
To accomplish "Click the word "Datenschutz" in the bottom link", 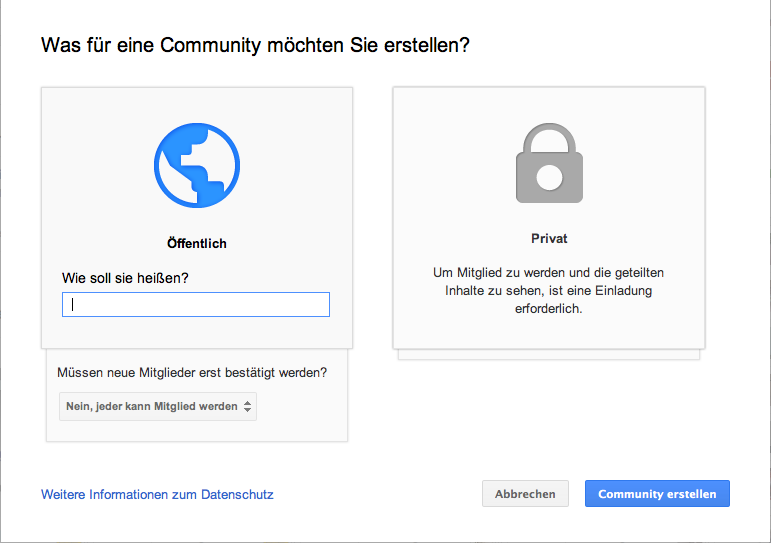I will click(237, 494).
